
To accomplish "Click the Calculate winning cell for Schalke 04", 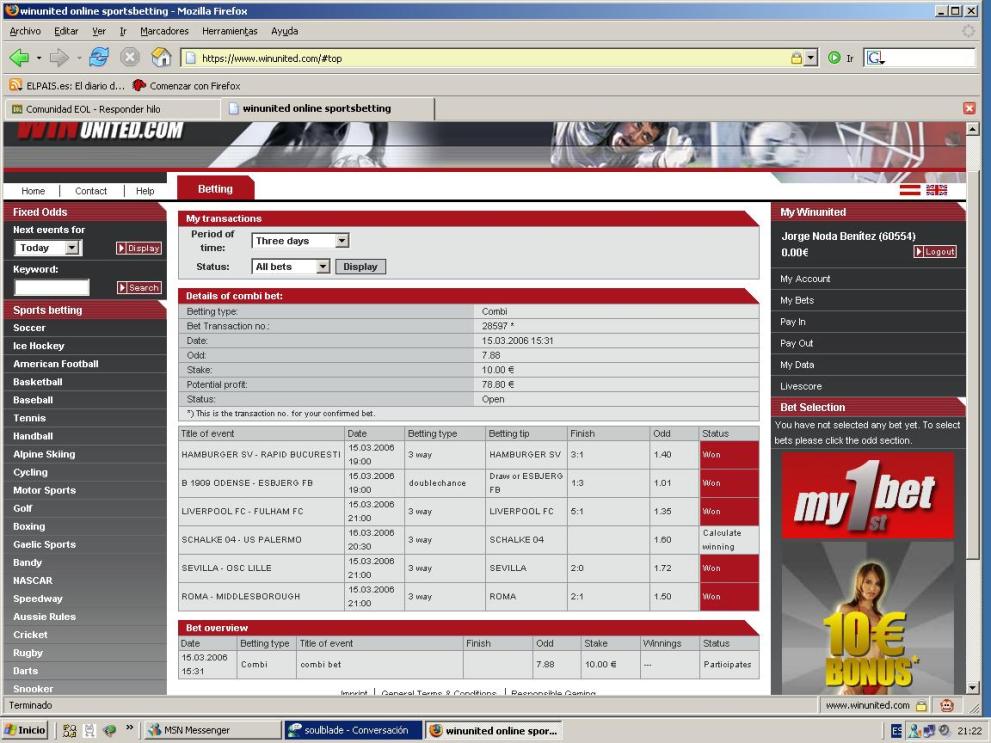I will click(x=729, y=540).
